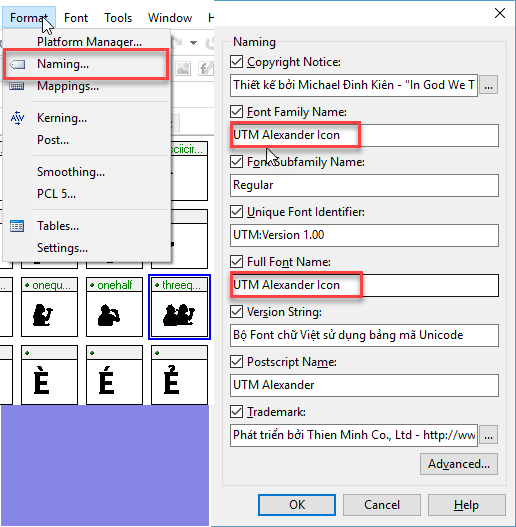Toggle Version String checkbox

tap(237, 312)
